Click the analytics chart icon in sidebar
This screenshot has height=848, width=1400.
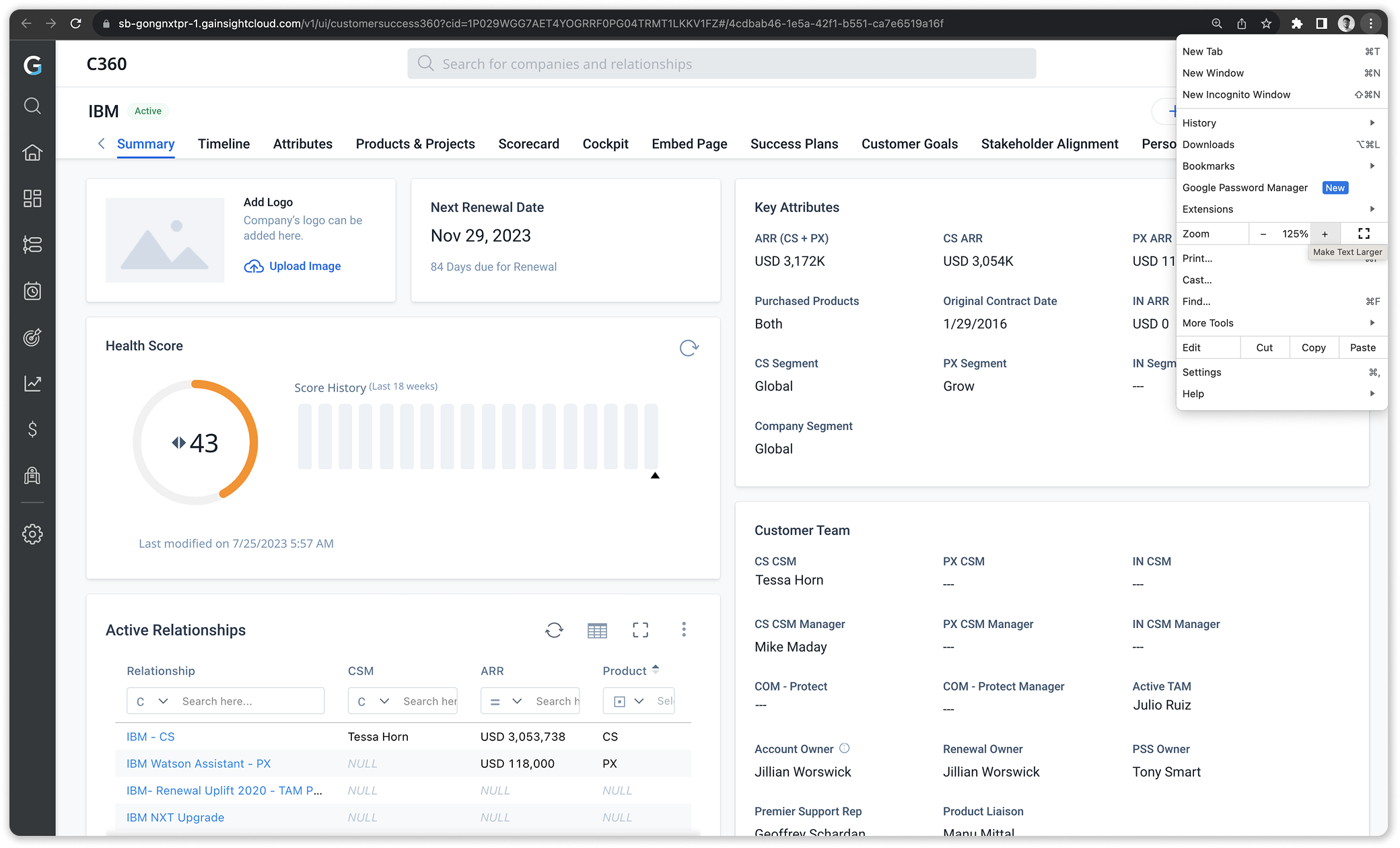pyautogui.click(x=32, y=384)
